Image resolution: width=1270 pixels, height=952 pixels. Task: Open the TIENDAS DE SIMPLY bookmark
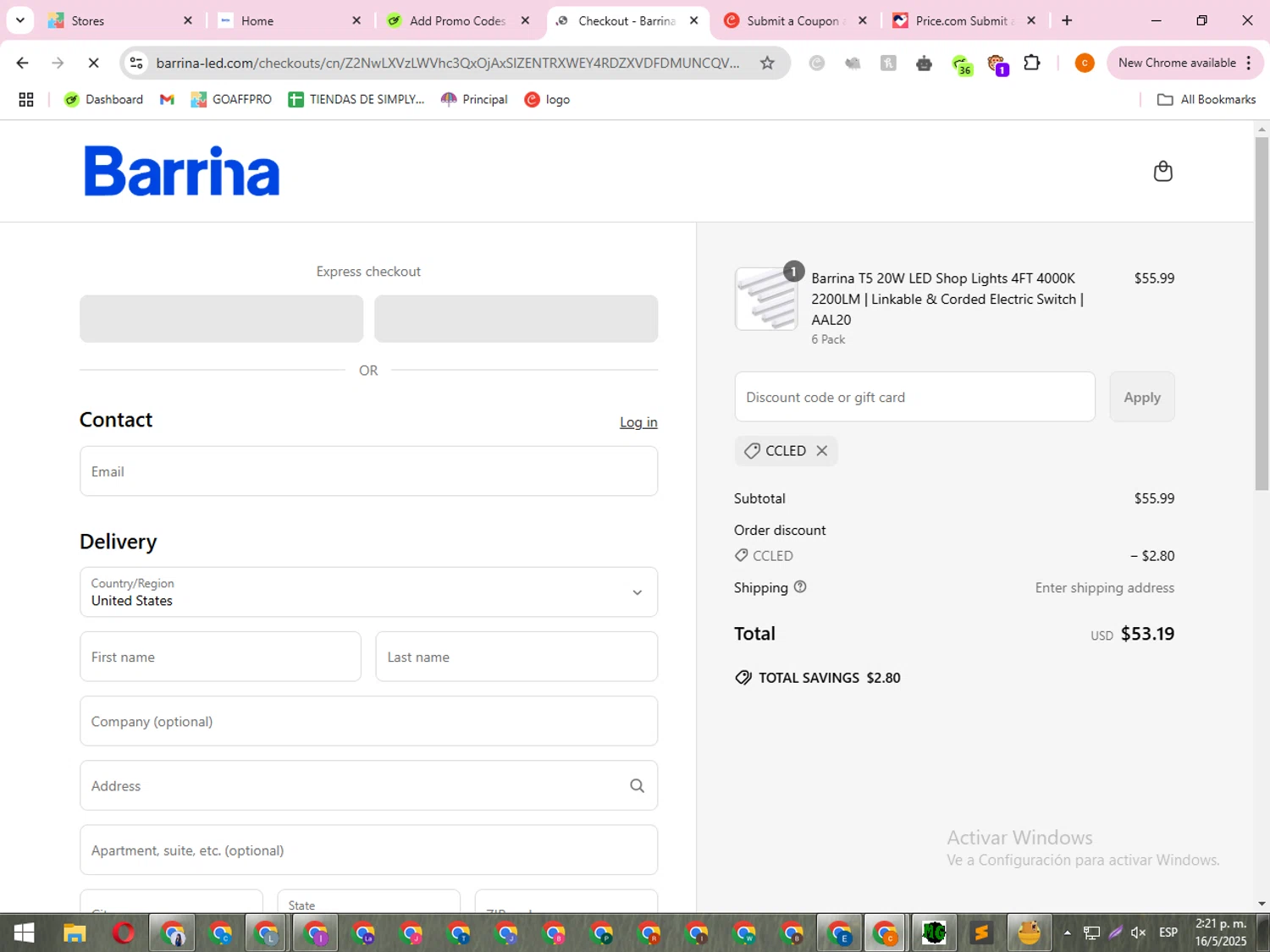(x=356, y=100)
